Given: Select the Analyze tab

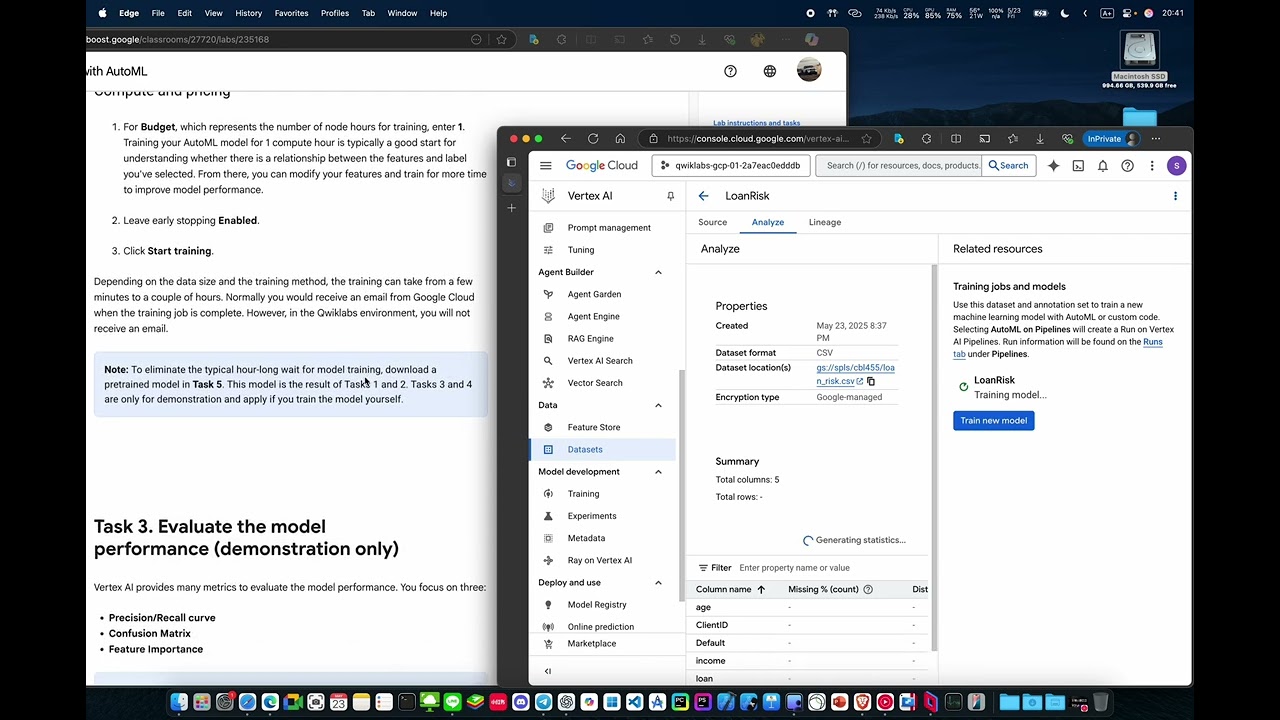Looking at the screenshot, I should click(768, 222).
